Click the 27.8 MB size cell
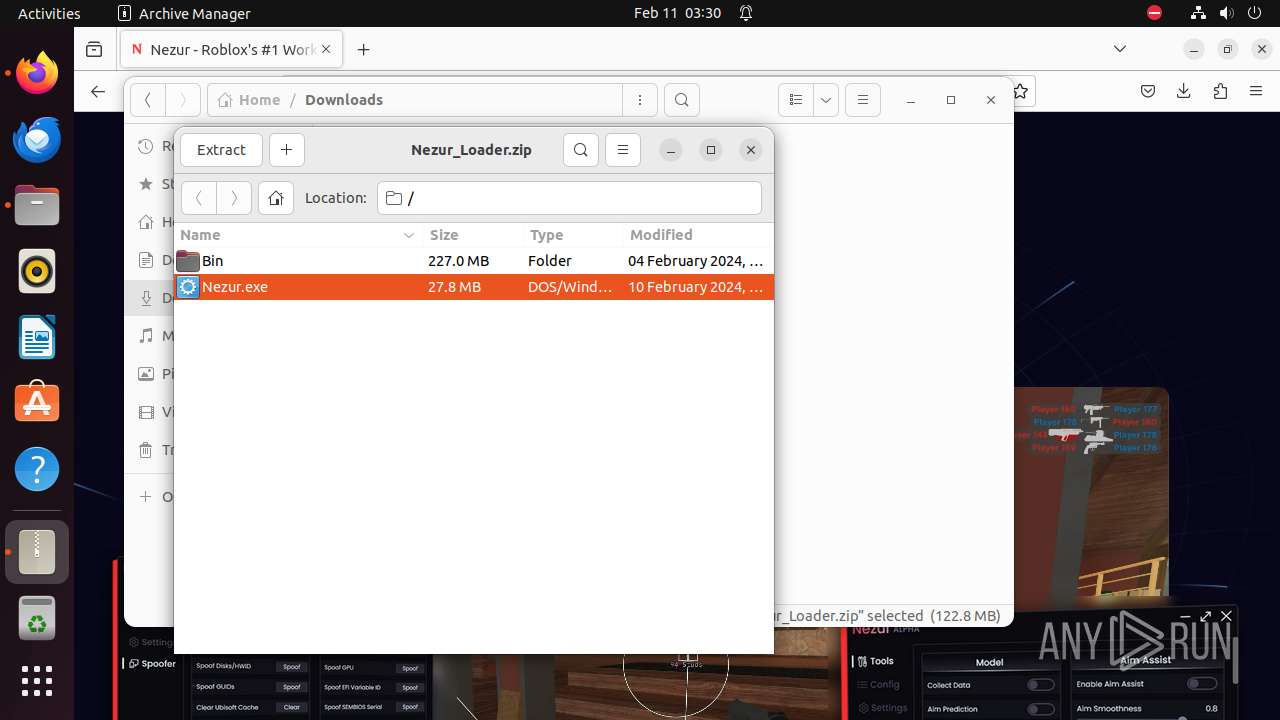The height and width of the screenshot is (720, 1280). click(454, 287)
